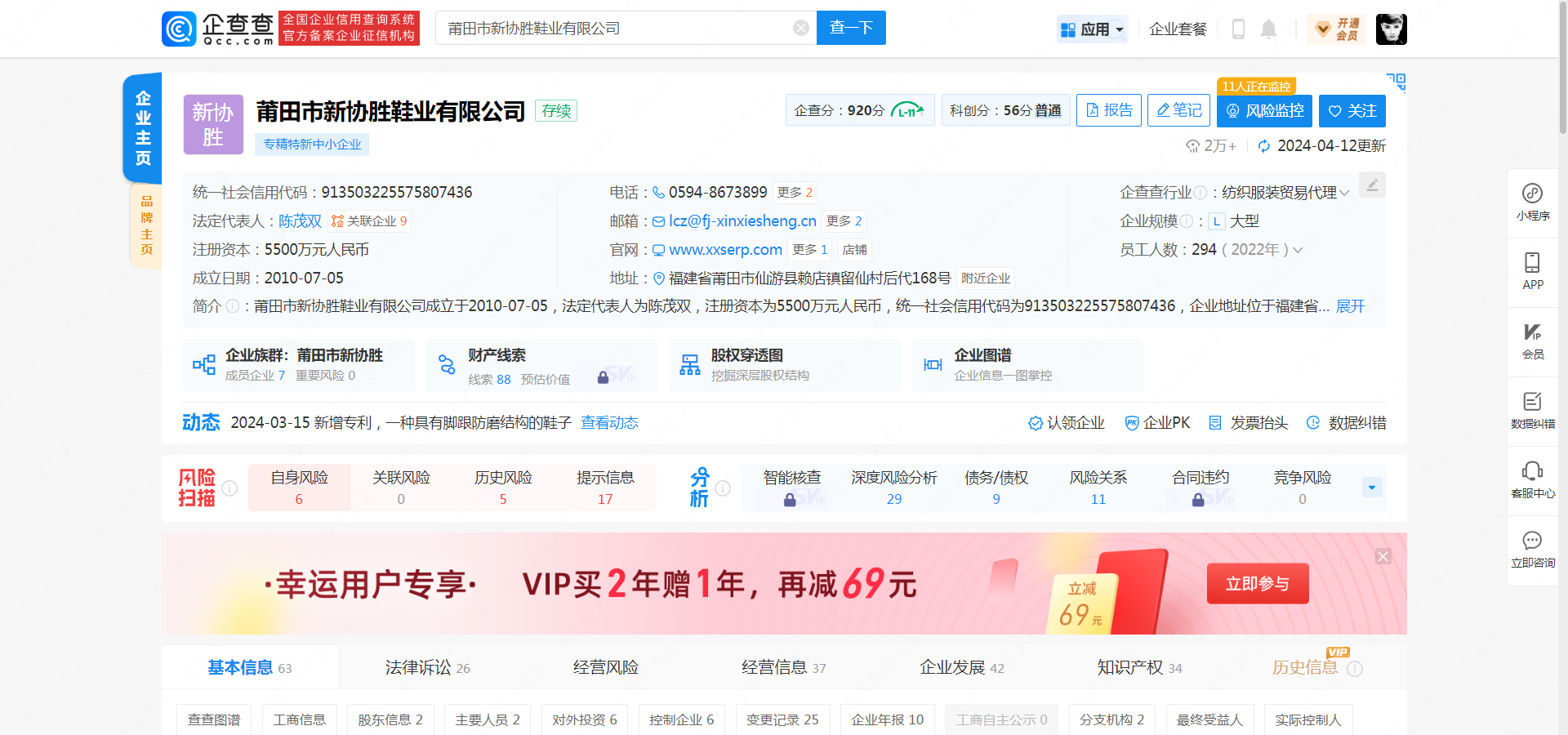Open the mobile phone icon in header
This screenshot has height=735, width=1568.
click(x=1238, y=29)
